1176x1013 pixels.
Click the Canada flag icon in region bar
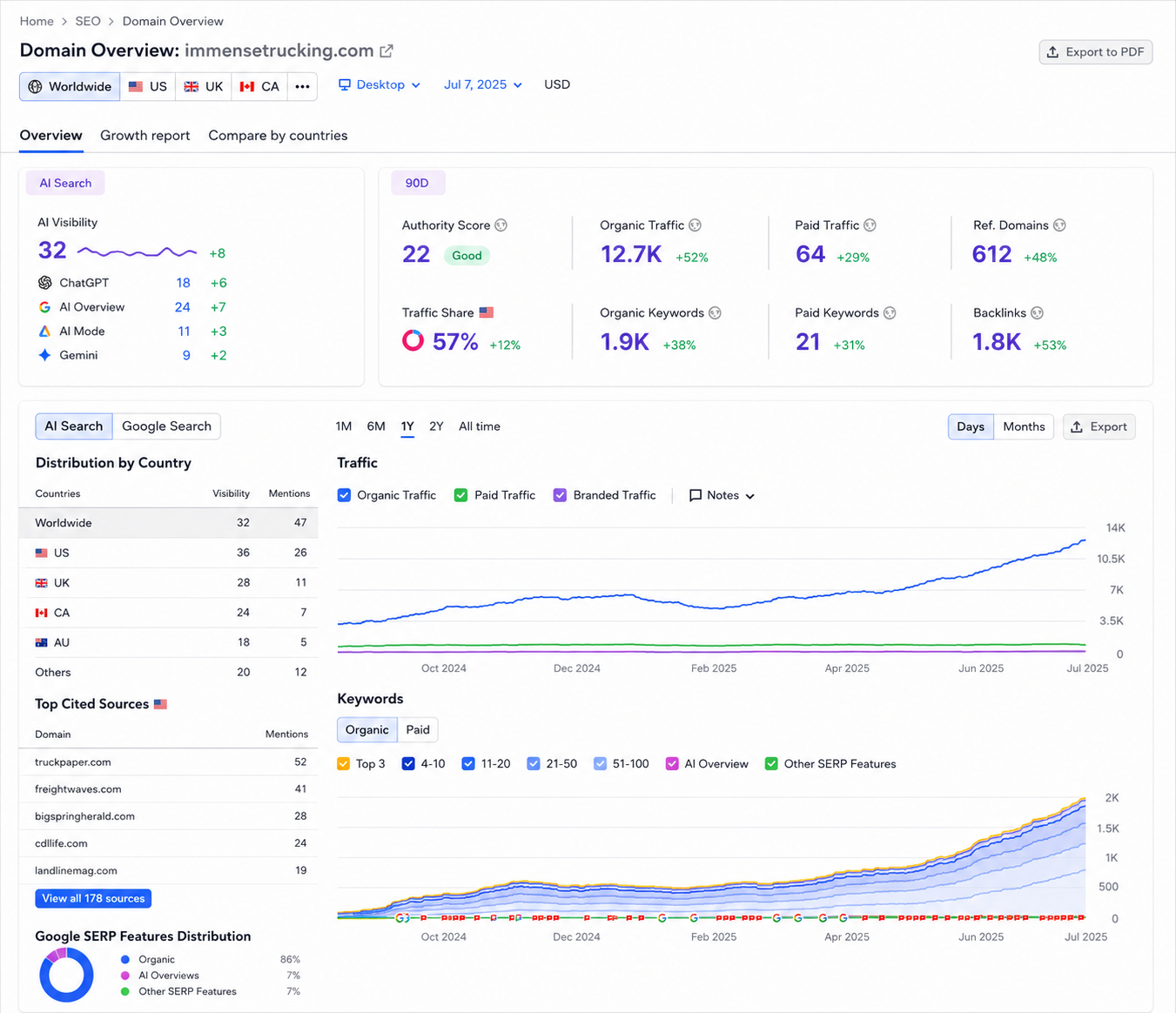pos(247,87)
